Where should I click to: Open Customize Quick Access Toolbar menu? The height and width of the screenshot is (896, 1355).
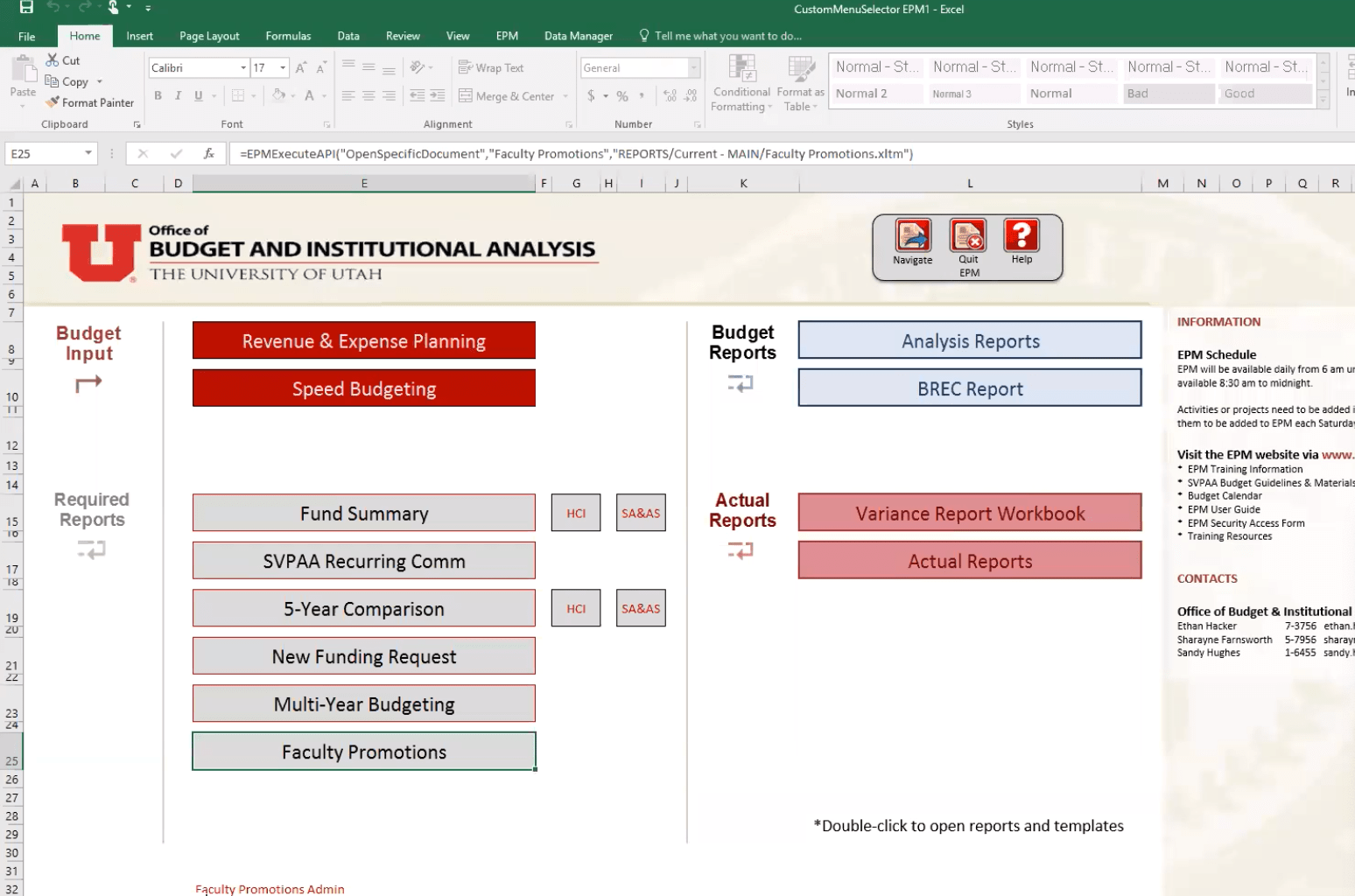[148, 8]
